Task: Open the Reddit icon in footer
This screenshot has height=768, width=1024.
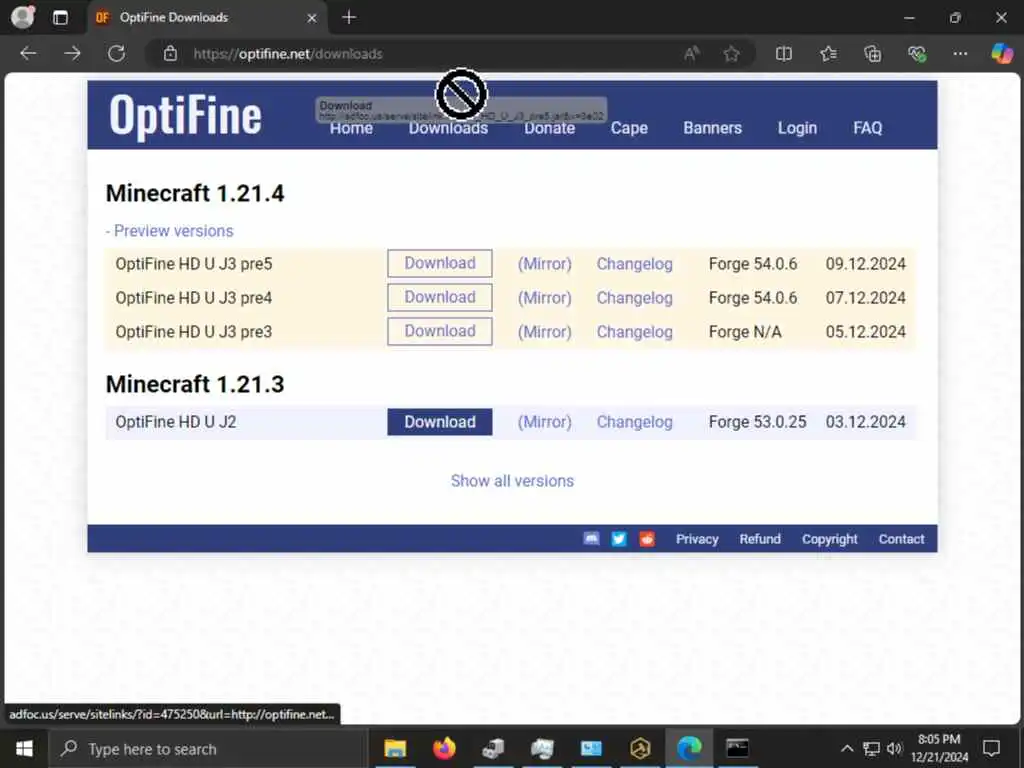Action: click(647, 539)
